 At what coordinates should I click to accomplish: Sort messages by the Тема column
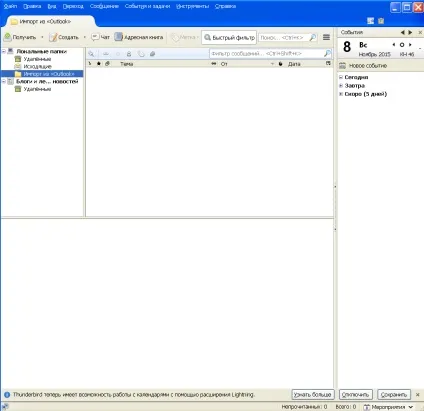[126, 64]
